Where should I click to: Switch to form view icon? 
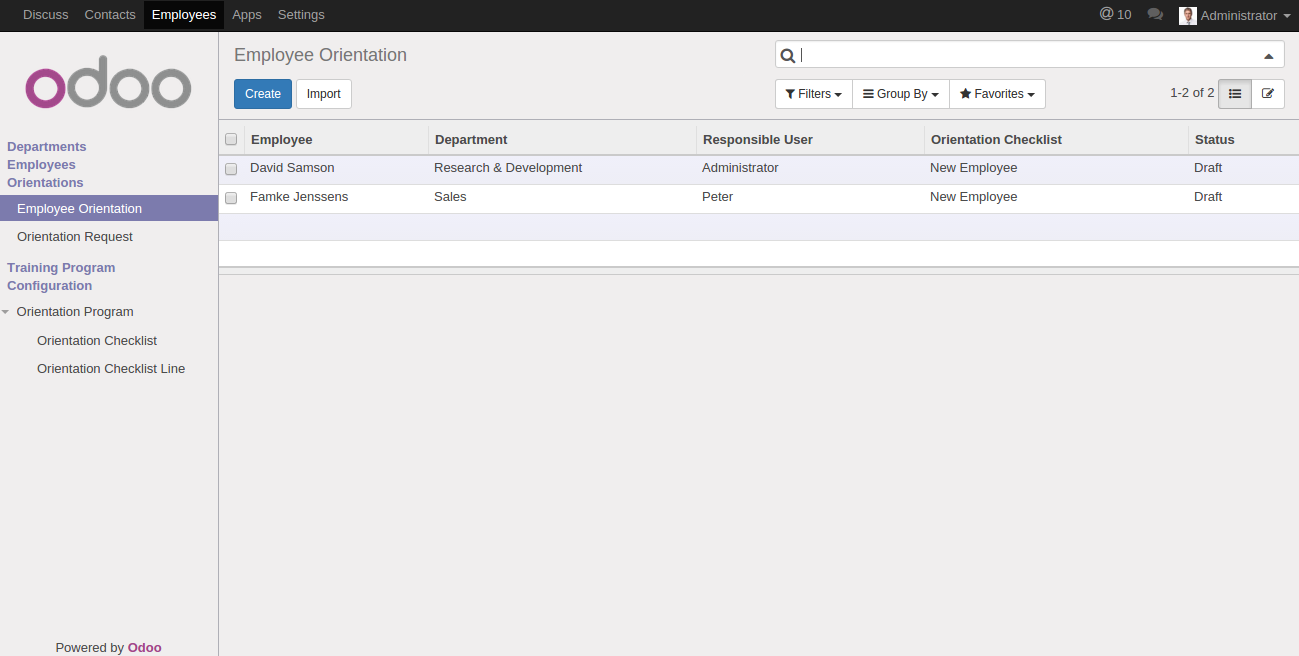click(1268, 94)
